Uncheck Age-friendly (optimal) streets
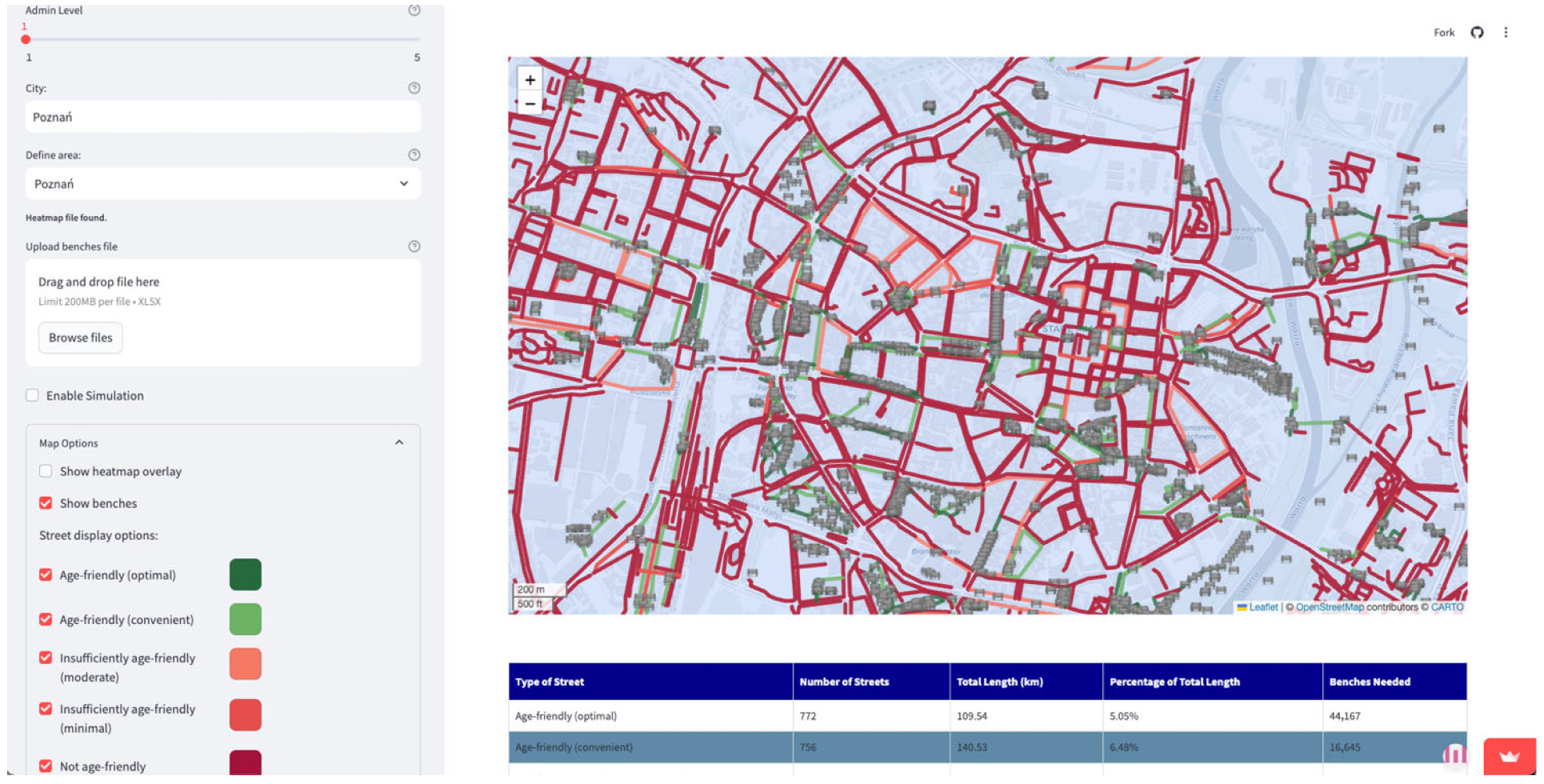 pos(46,575)
